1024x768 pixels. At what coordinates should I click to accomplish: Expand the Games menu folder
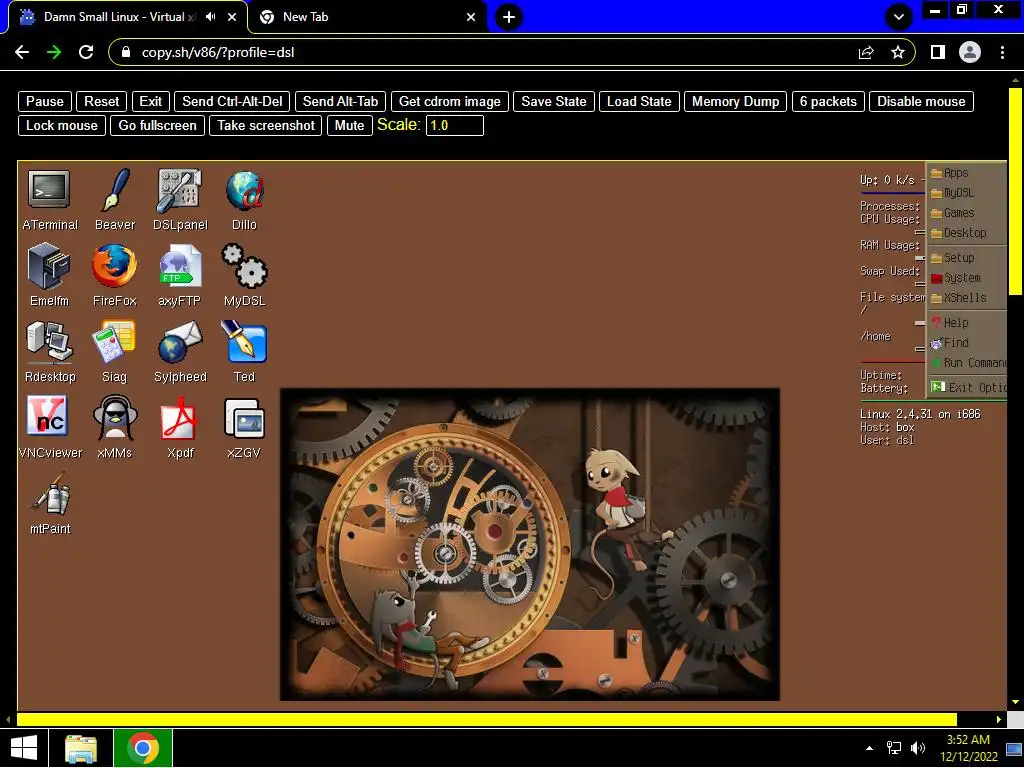(x=967, y=213)
